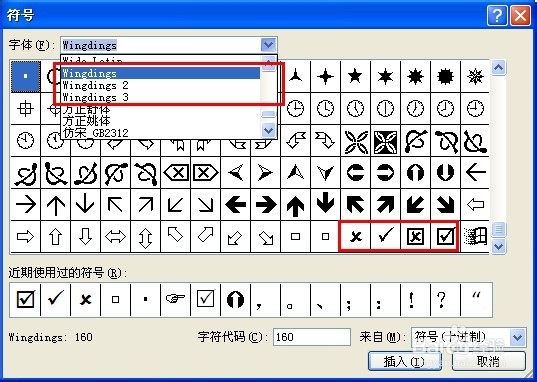
Task: Select the eight-pointed black star symbol
Action: [415, 76]
